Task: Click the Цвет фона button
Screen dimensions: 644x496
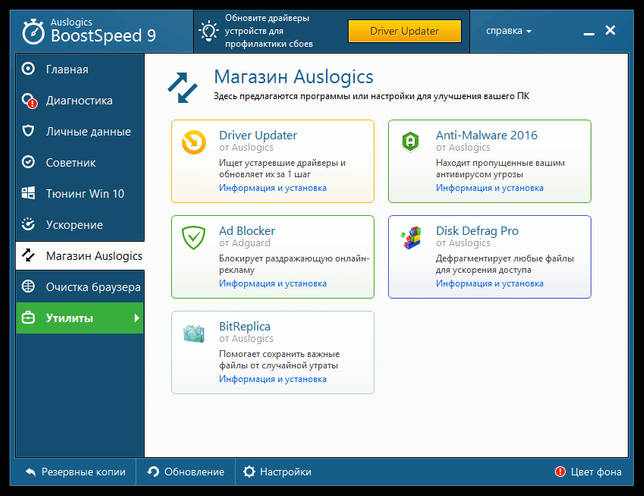Action: coord(588,472)
